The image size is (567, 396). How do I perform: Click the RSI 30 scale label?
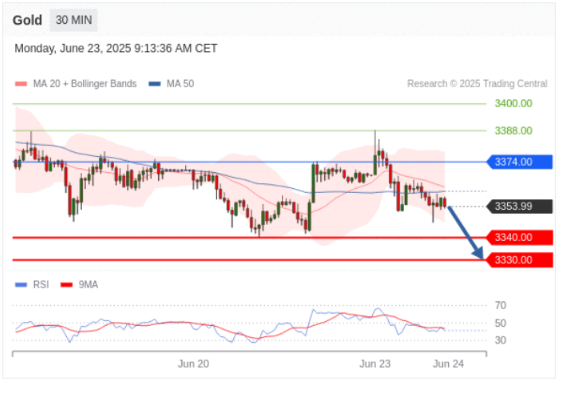(x=500, y=340)
